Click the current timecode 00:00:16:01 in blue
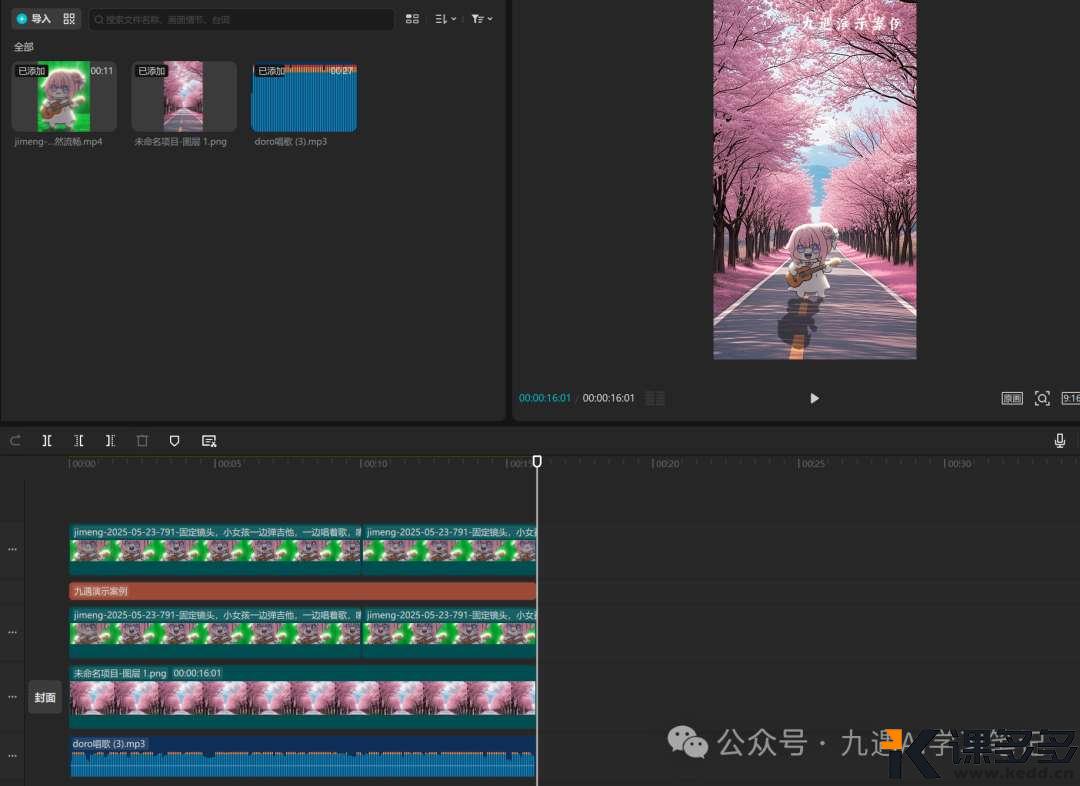This screenshot has height=786, width=1080. pos(544,398)
